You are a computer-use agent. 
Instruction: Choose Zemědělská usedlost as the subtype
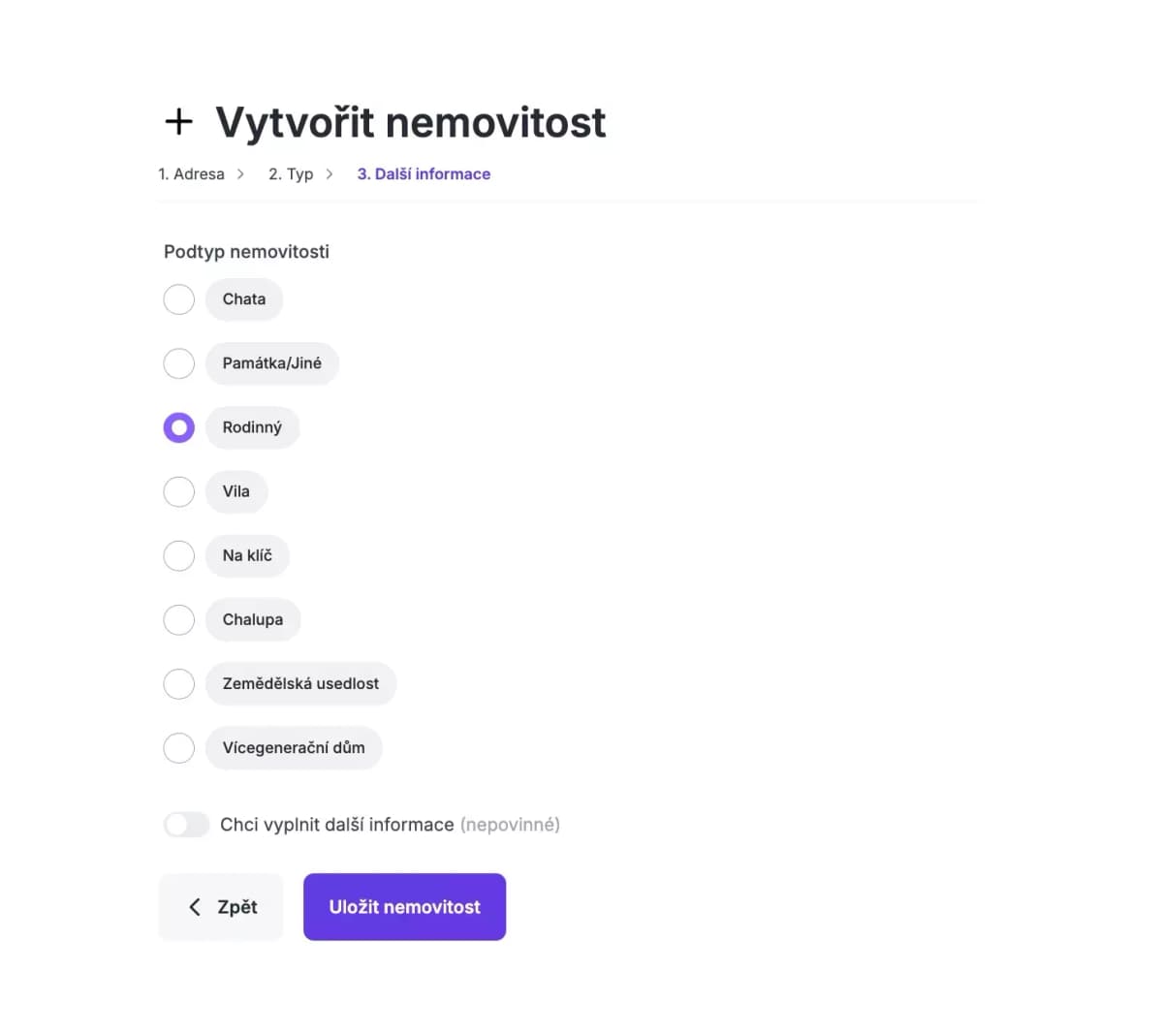pos(178,683)
